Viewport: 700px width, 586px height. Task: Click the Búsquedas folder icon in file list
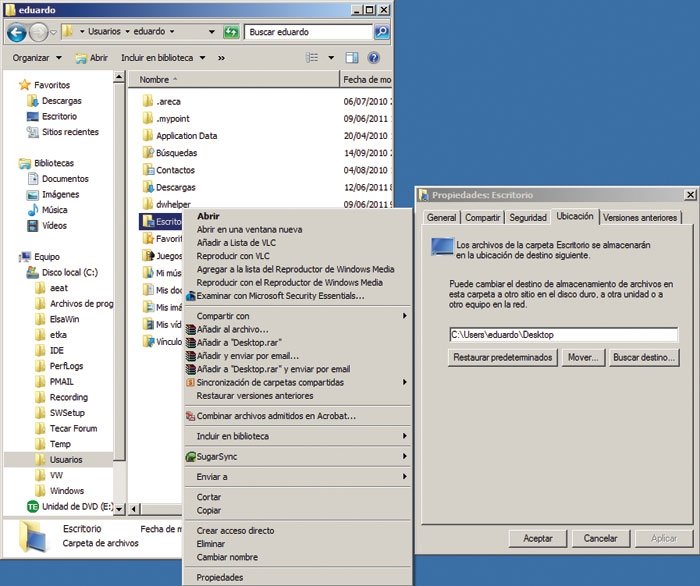tap(148, 153)
